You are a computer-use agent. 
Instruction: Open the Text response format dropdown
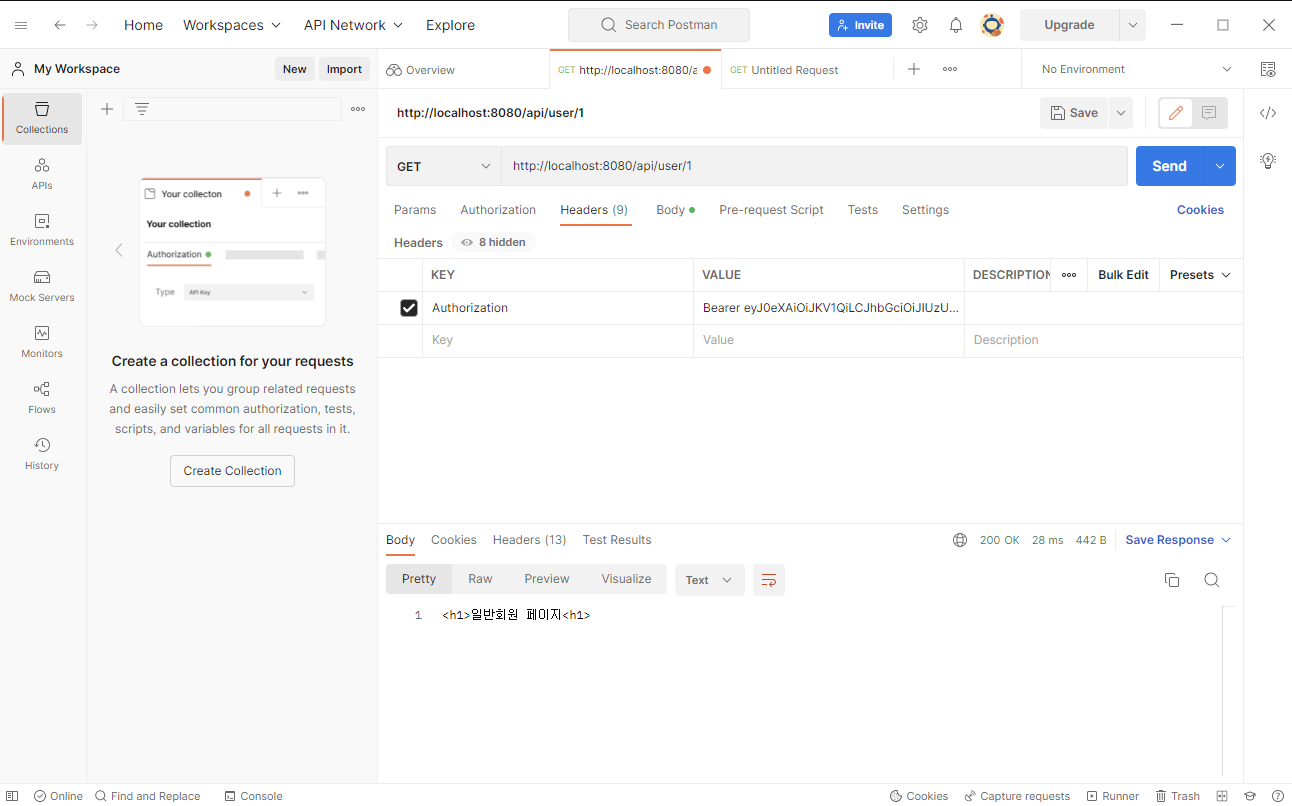(709, 579)
